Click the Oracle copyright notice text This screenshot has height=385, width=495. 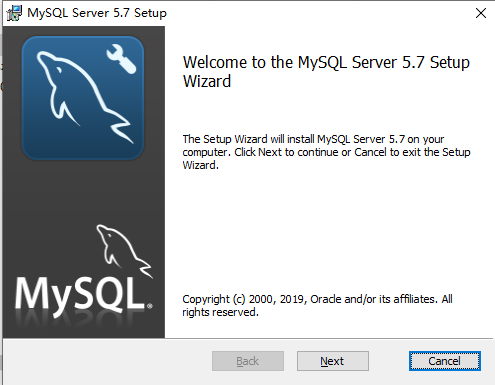317,305
